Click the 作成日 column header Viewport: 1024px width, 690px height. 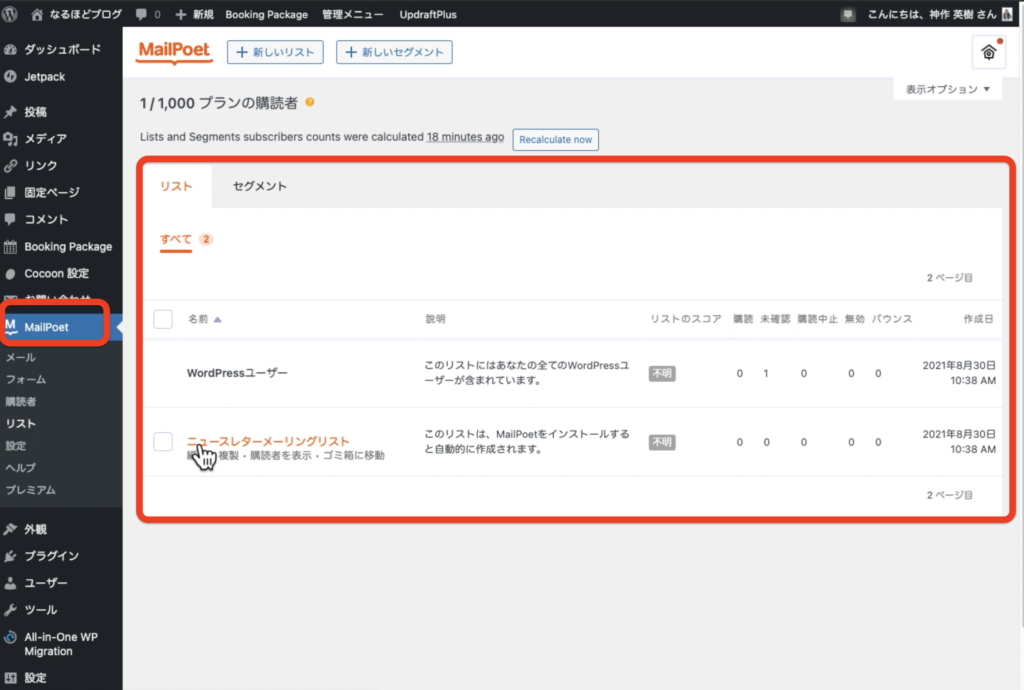click(x=978, y=319)
